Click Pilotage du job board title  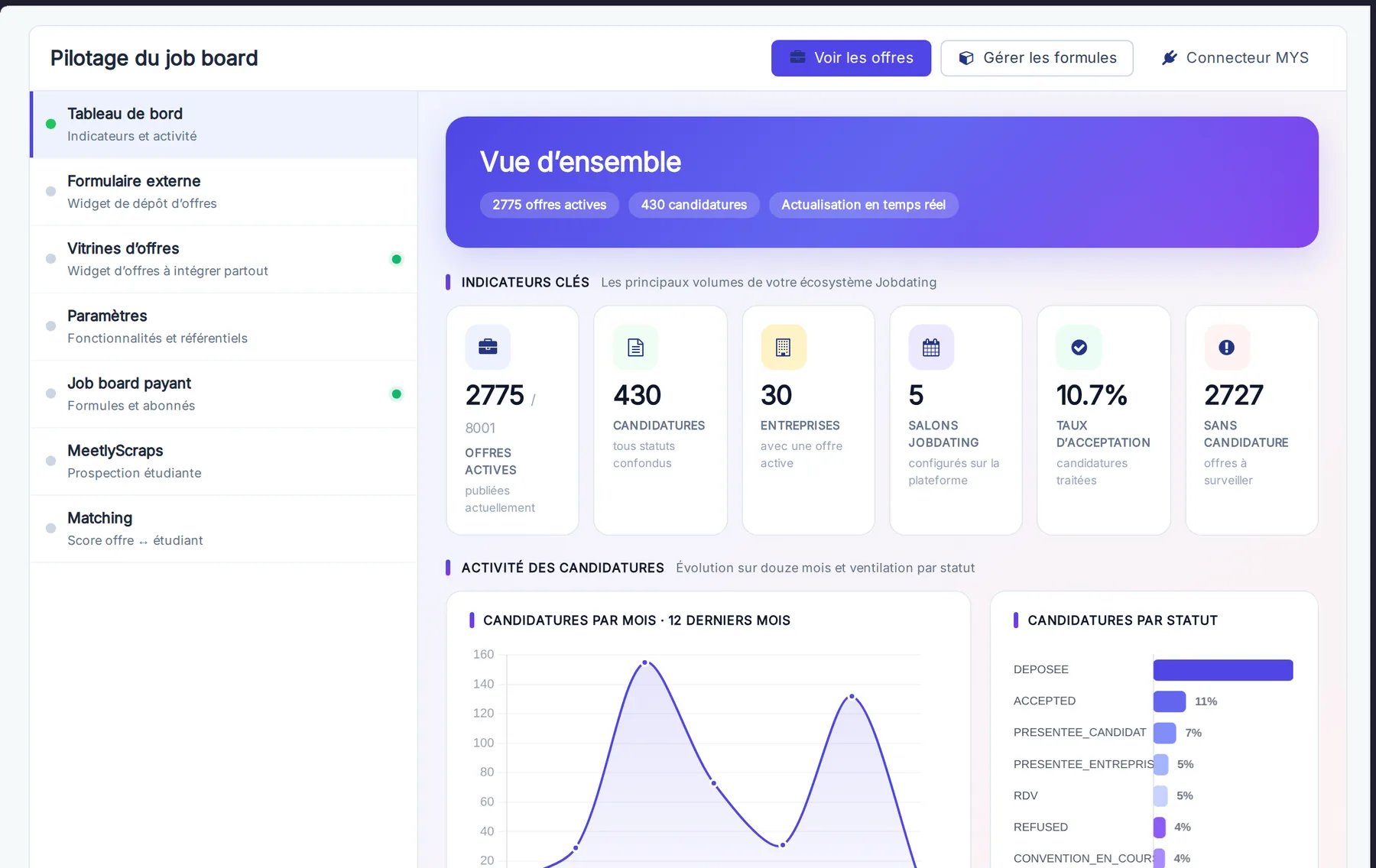[x=154, y=58]
